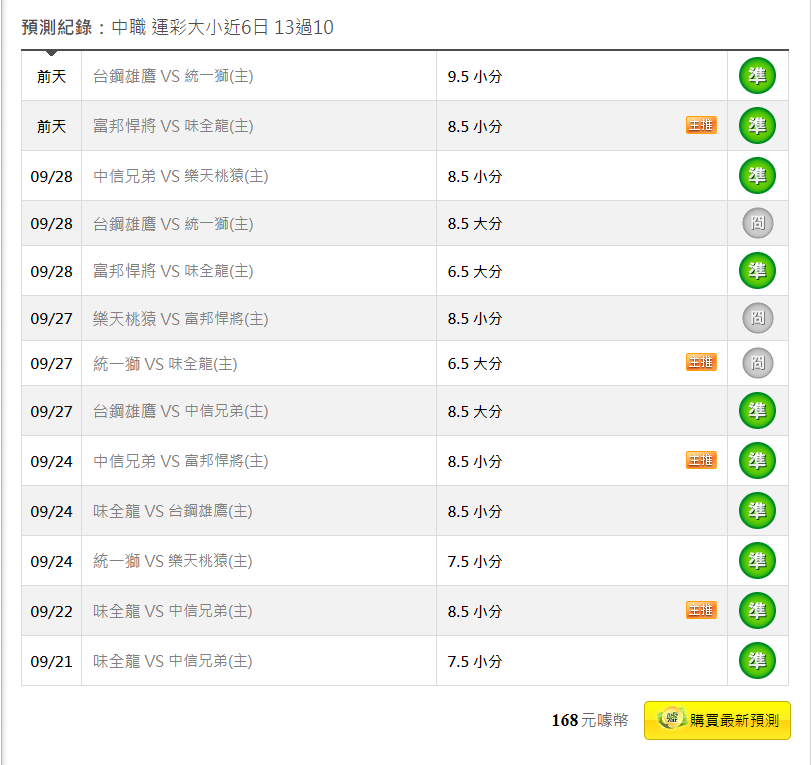812x765 pixels.
Task: Click the 購買最新預測 button
Action: click(x=717, y=720)
